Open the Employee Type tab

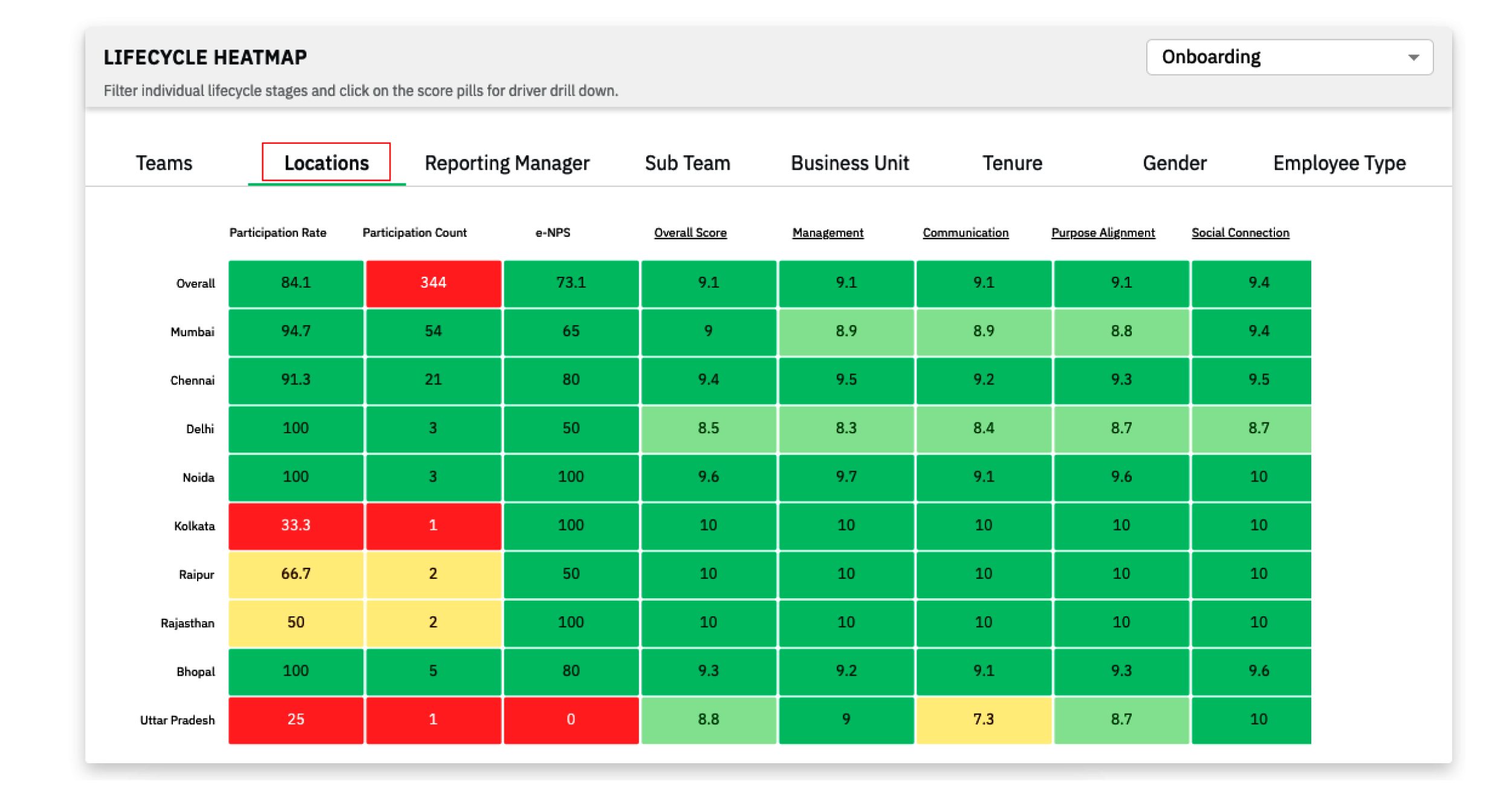pyautogui.click(x=1339, y=163)
